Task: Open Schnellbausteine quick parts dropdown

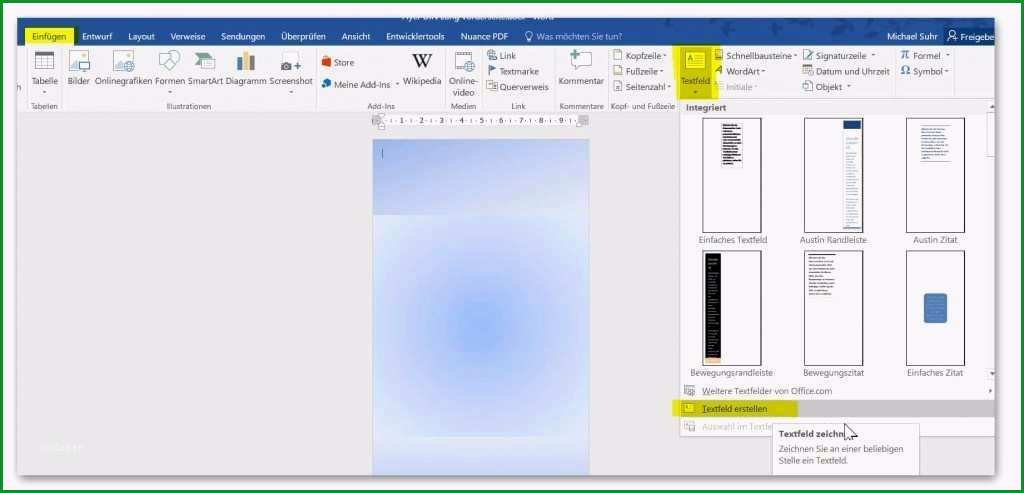Action: coord(756,56)
